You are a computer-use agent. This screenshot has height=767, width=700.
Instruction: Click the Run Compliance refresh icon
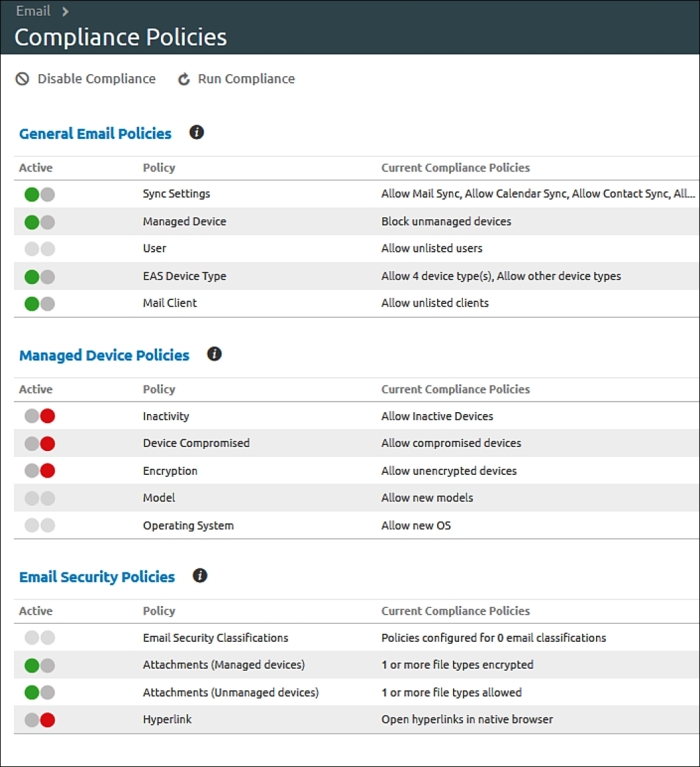(183, 79)
